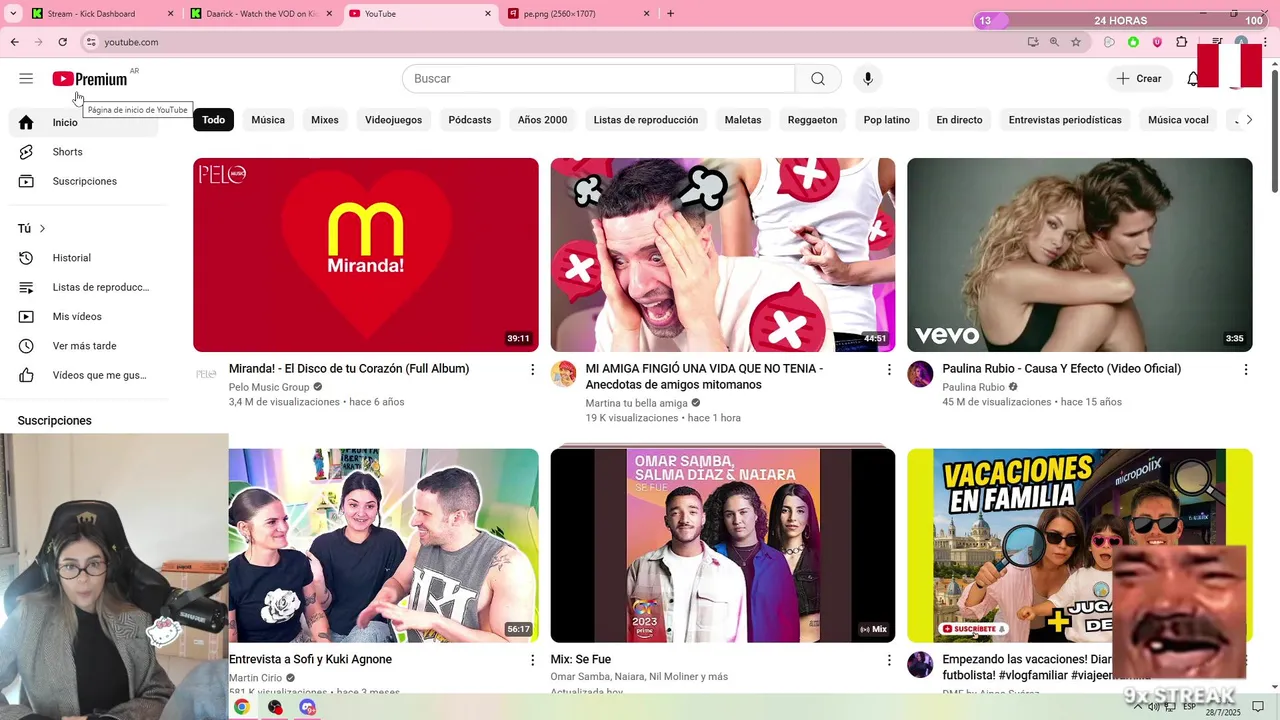The image size is (1280, 720).
Task: Open the Discord icon in the taskbar
Action: tap(307, 707)
